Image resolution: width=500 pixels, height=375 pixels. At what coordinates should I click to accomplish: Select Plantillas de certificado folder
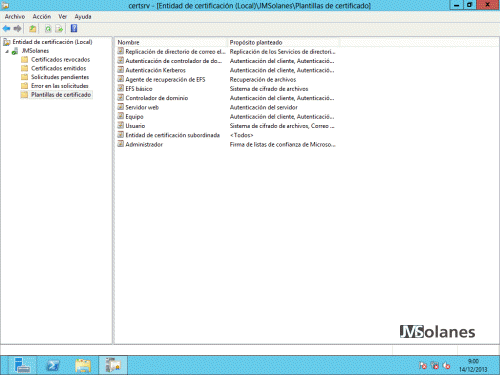pos(61,95)
